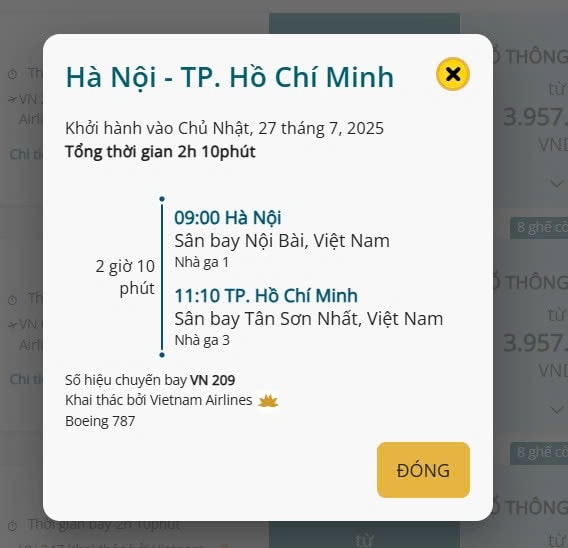Click the top dot of the flight timeline
568x548 pixels.
pyautogui.click(x=162, y=199)
